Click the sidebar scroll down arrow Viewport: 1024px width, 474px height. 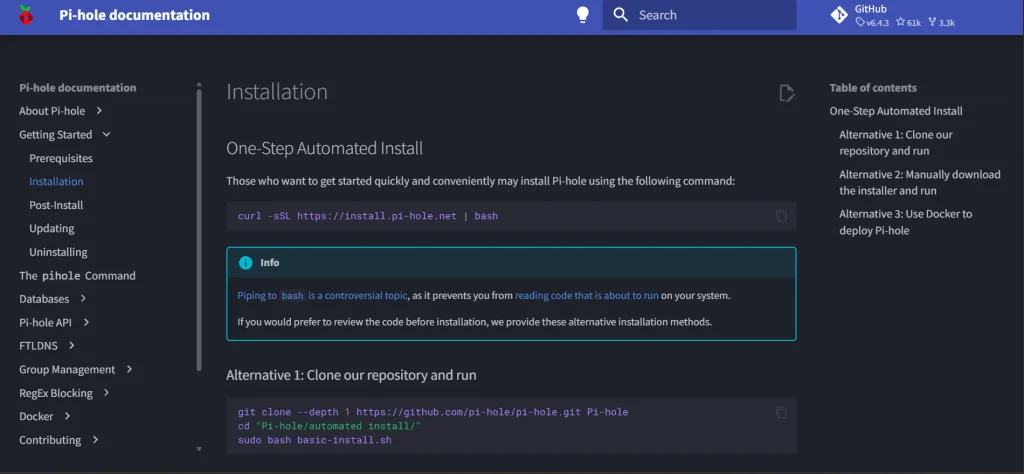pos(199,449)
